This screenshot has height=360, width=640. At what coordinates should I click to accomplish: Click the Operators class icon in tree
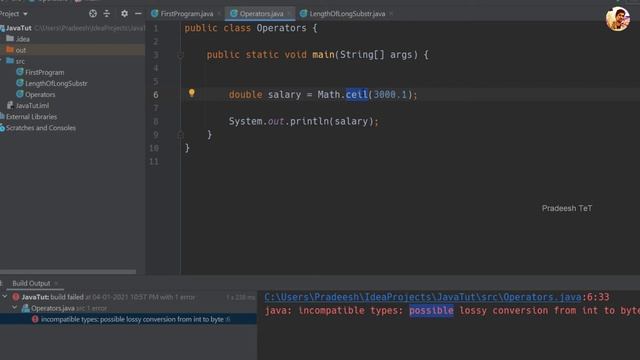pos(20,94)
